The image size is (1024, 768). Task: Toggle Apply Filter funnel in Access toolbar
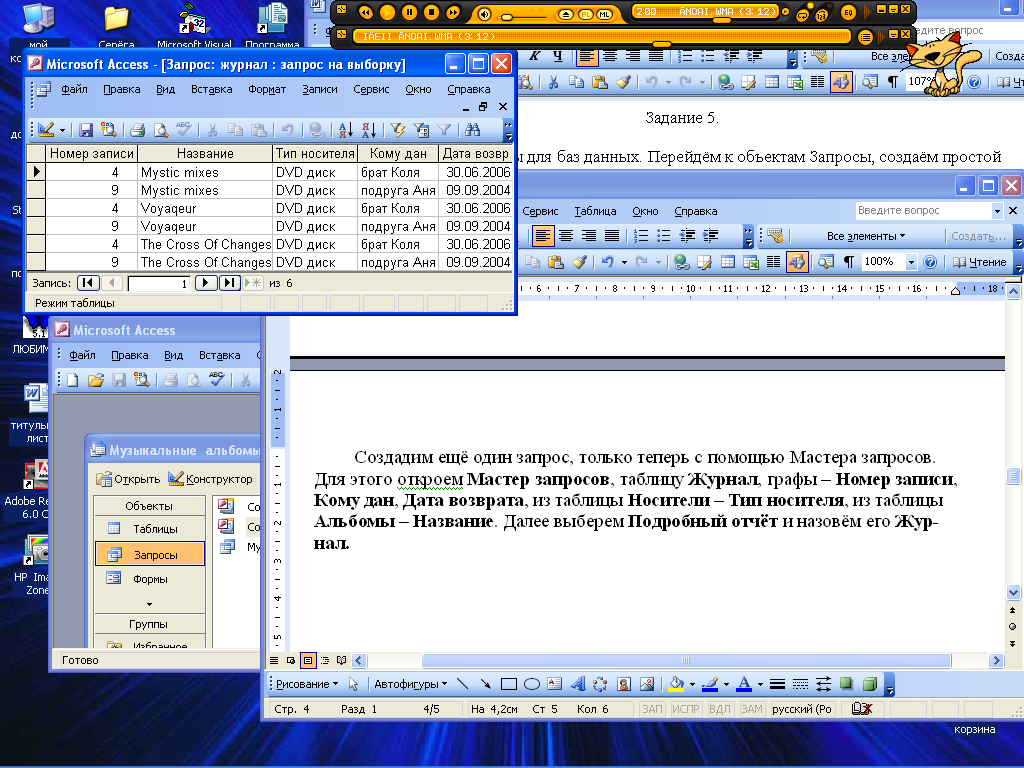click(444, 130)
